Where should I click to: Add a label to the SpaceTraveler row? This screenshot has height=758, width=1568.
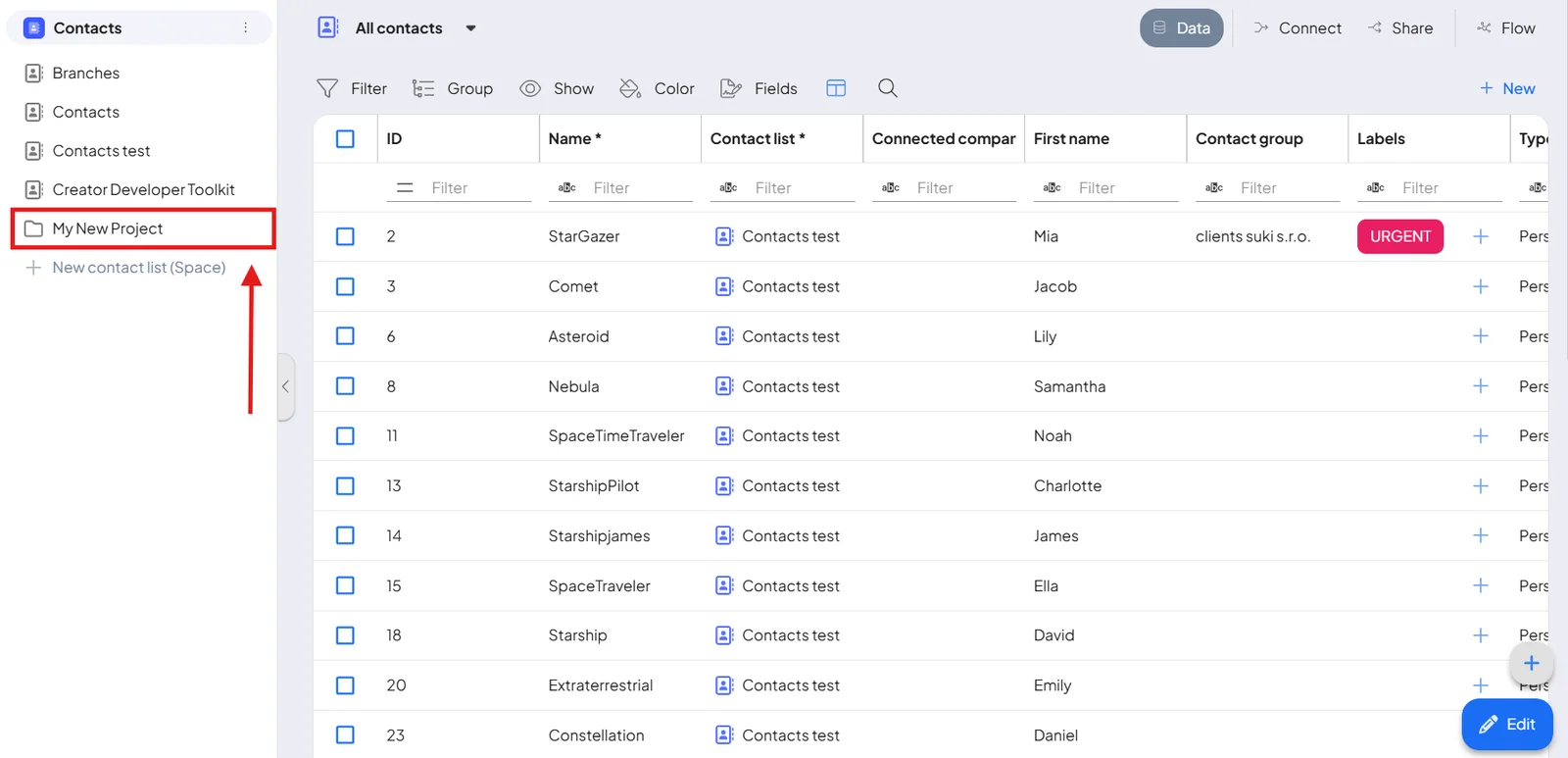pyautogui.click(x=1481, y=585)
